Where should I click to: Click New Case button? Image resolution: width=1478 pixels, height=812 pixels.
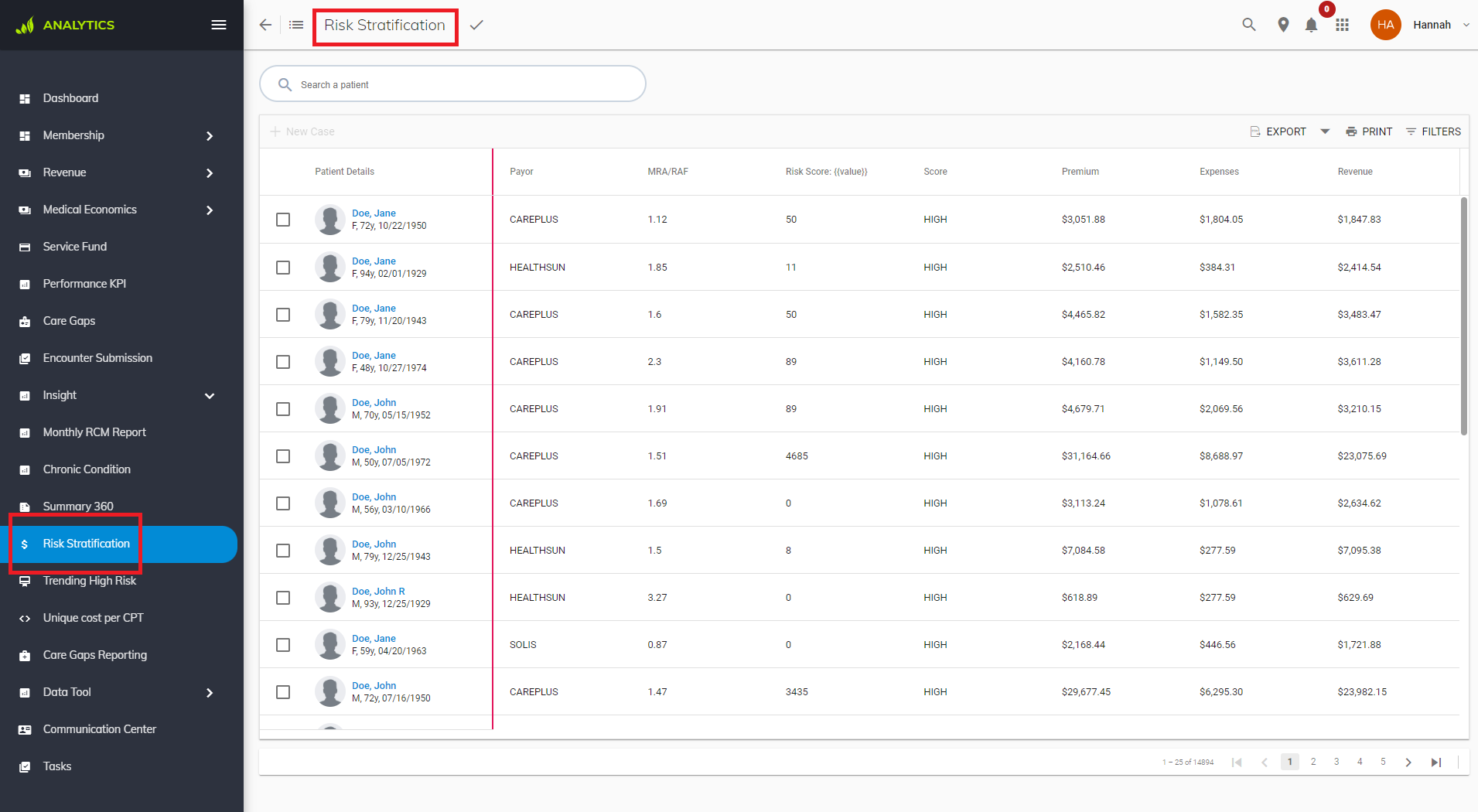point(302,131)
